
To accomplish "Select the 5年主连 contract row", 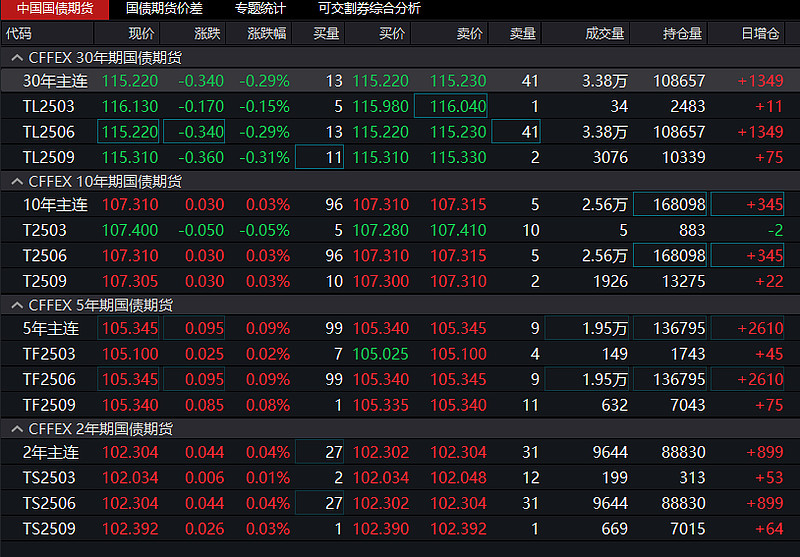I will 400,328.
